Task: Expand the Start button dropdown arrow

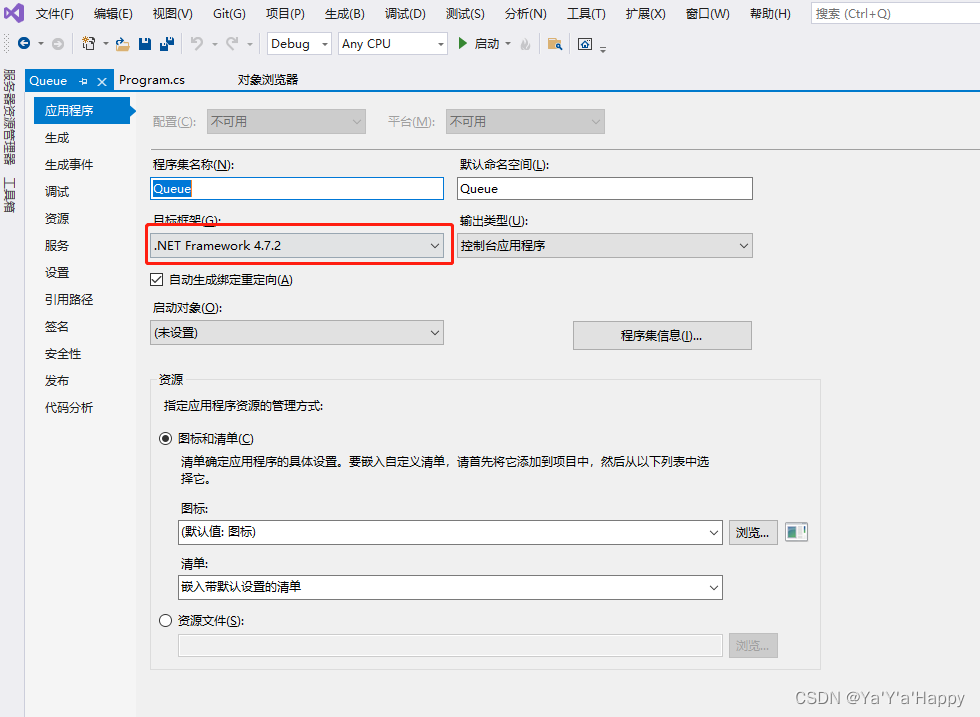Action: pos(508,44)
